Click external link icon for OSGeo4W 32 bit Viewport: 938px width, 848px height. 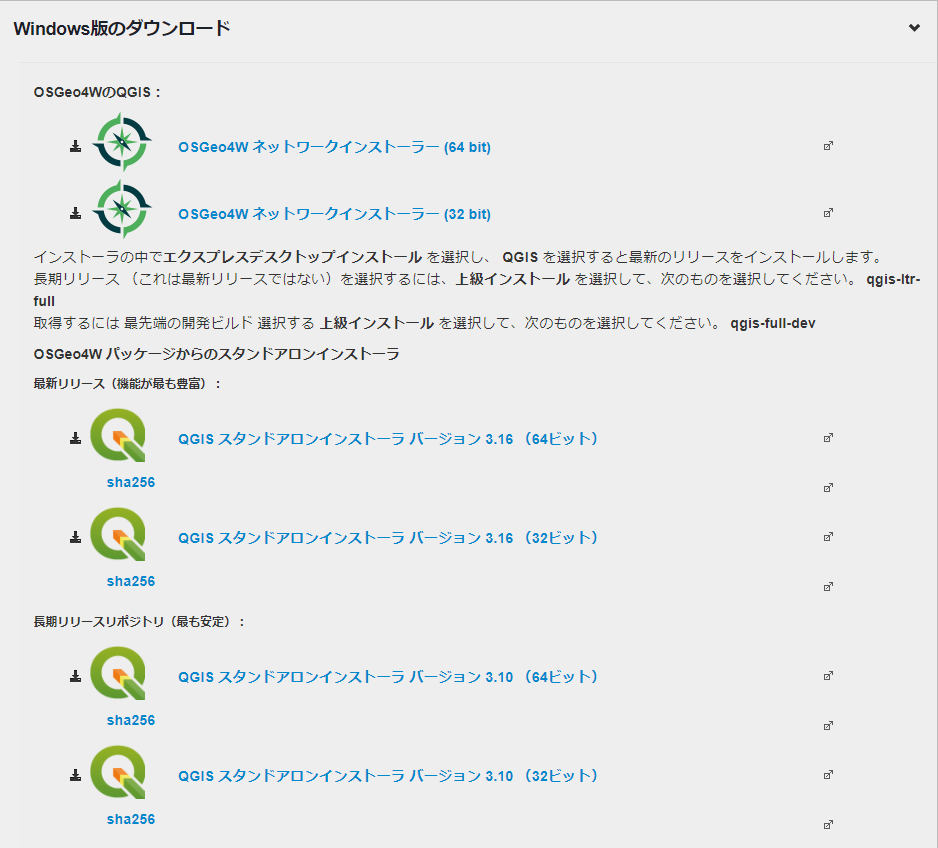point(828,213)
